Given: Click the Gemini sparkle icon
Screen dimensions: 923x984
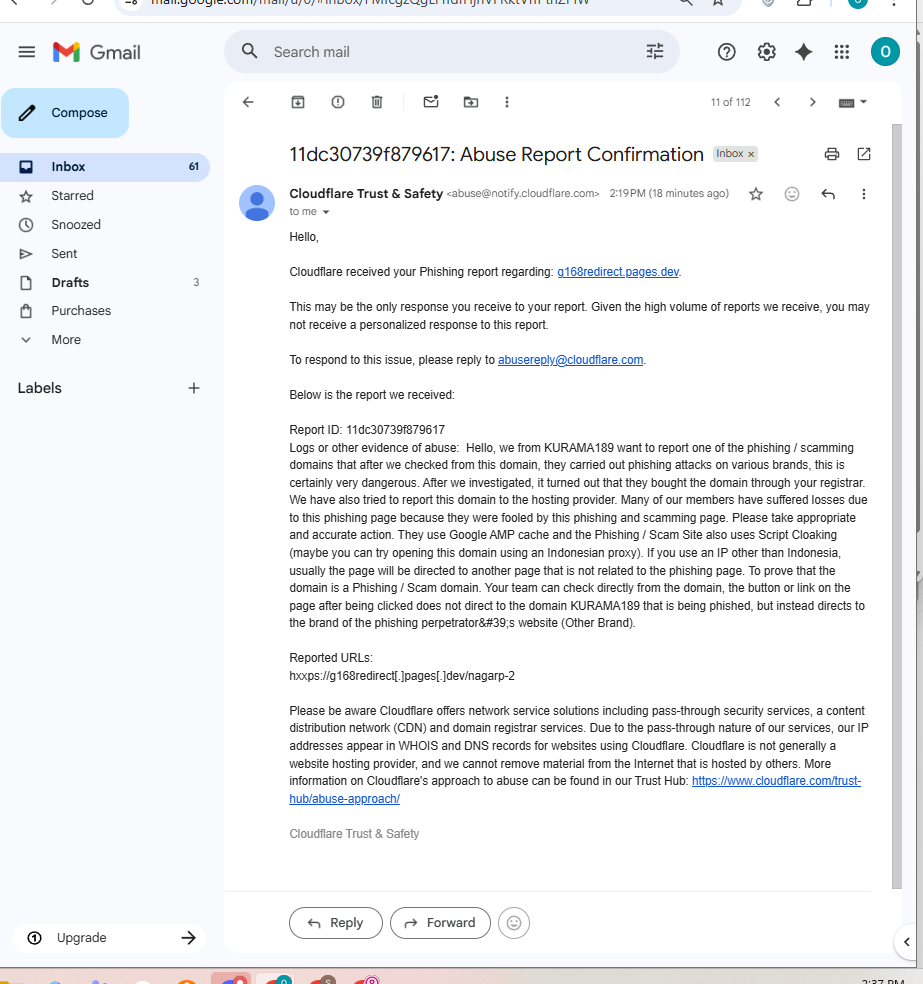Looking at the screenshot, I should [803, 52].
